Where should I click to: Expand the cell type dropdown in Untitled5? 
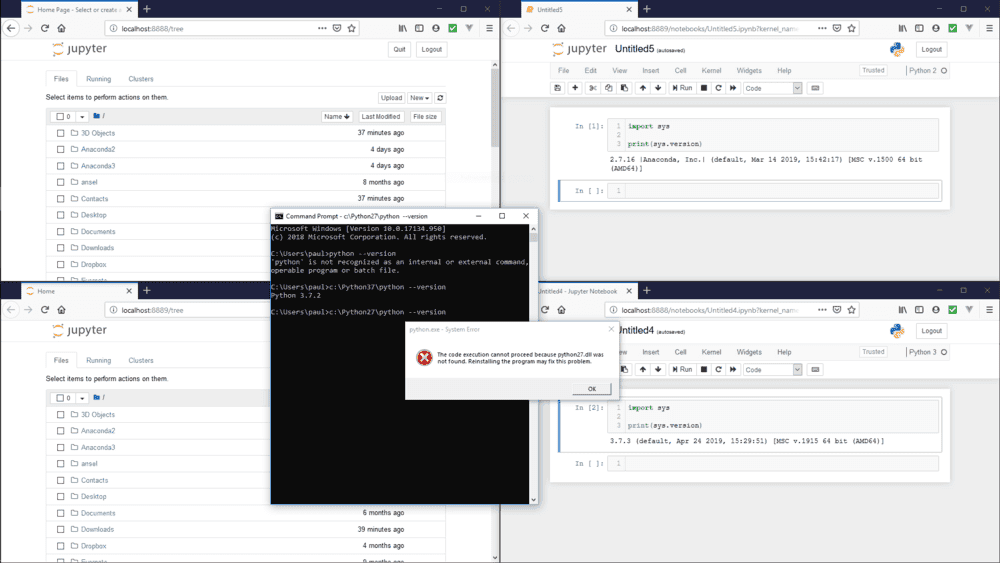click(772, 88)
